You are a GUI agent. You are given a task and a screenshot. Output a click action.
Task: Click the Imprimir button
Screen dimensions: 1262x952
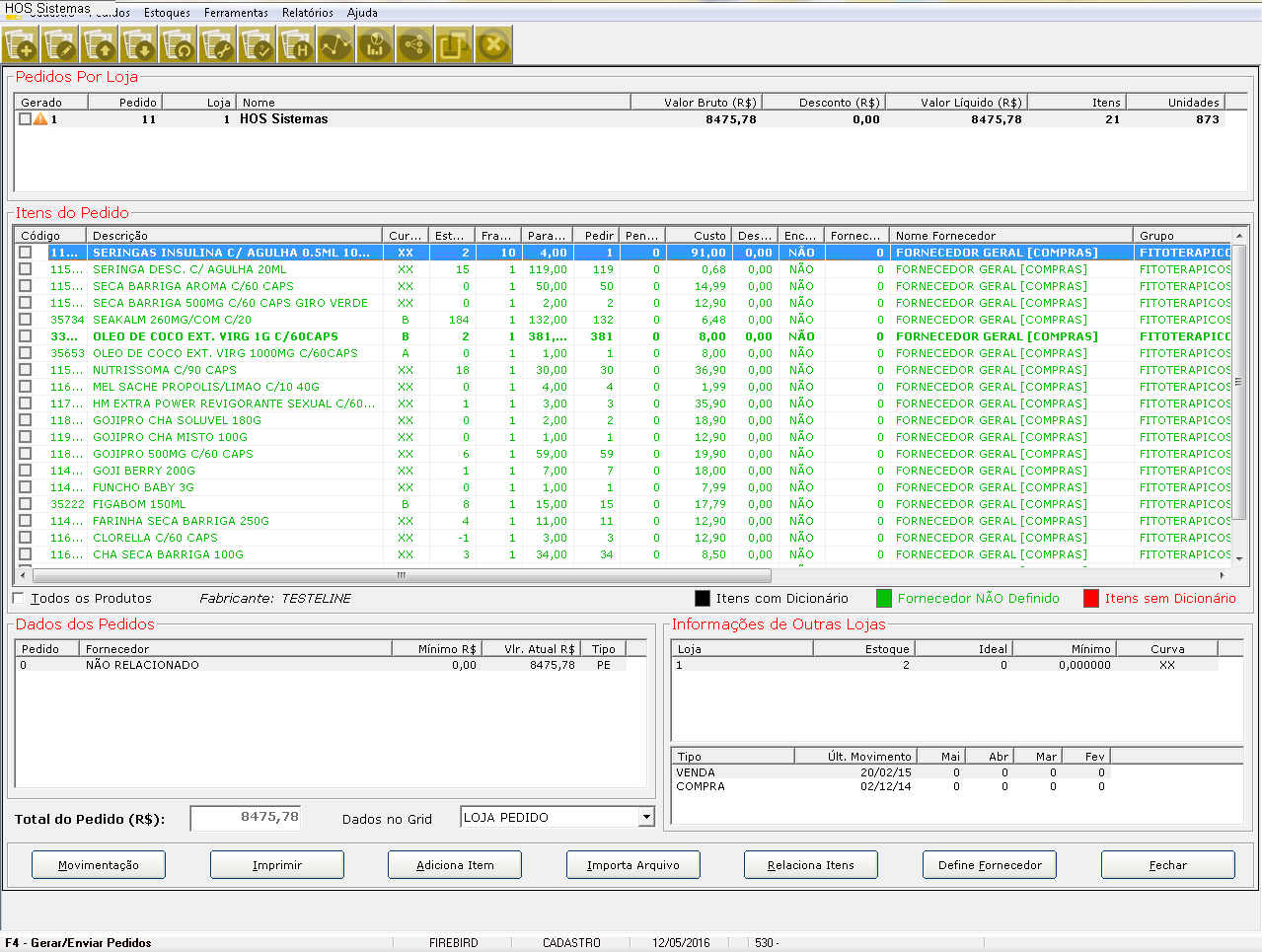276,865
